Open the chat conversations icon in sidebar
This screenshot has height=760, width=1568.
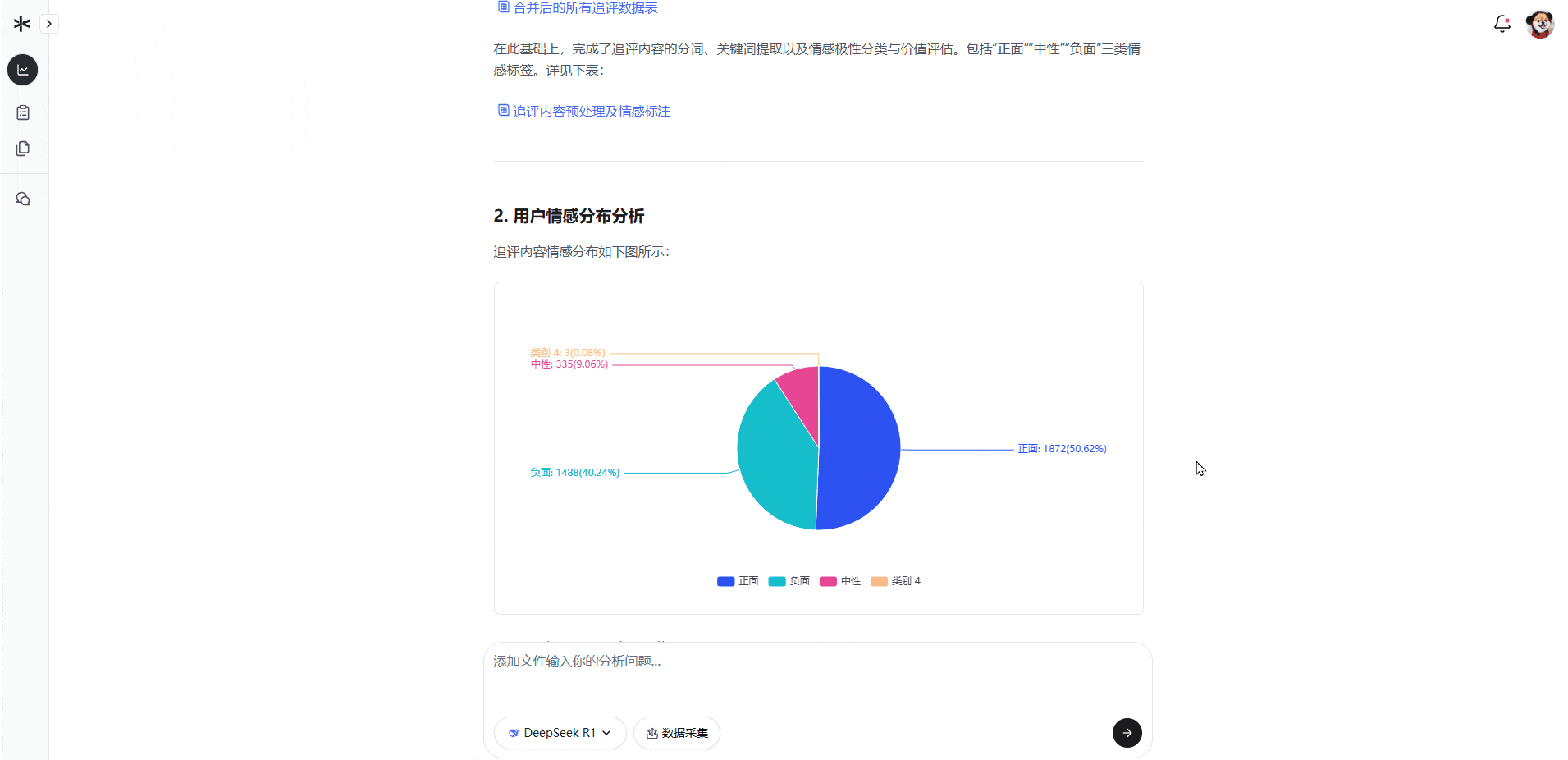tap(22, 199)
